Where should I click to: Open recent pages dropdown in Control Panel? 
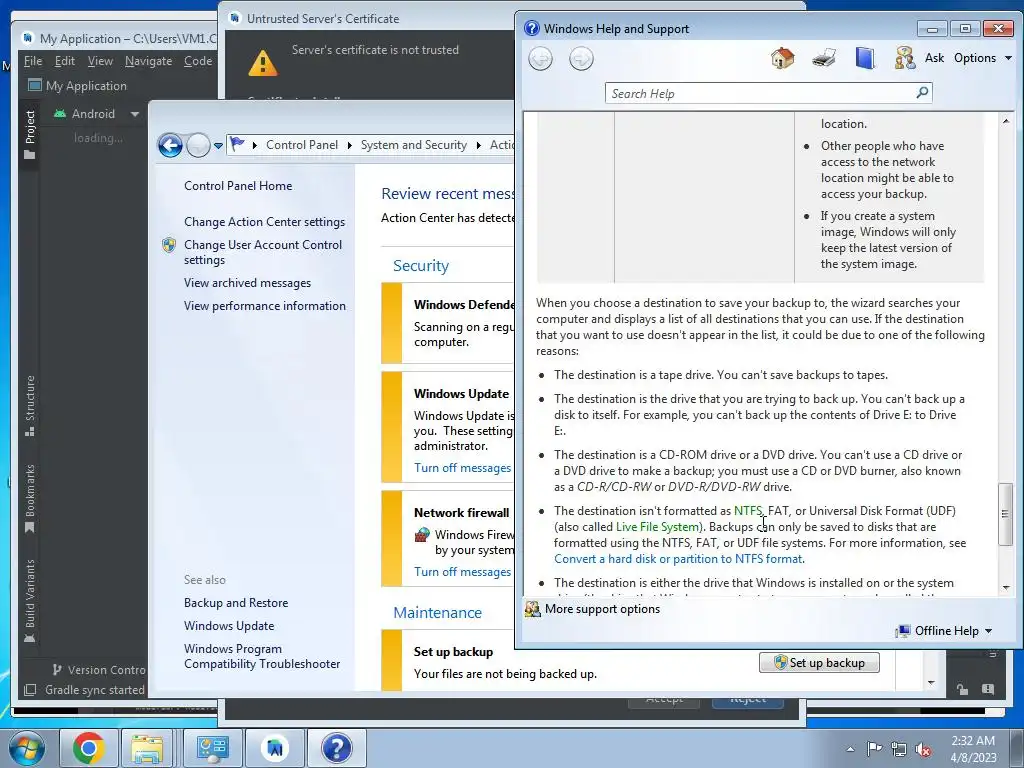218,146
